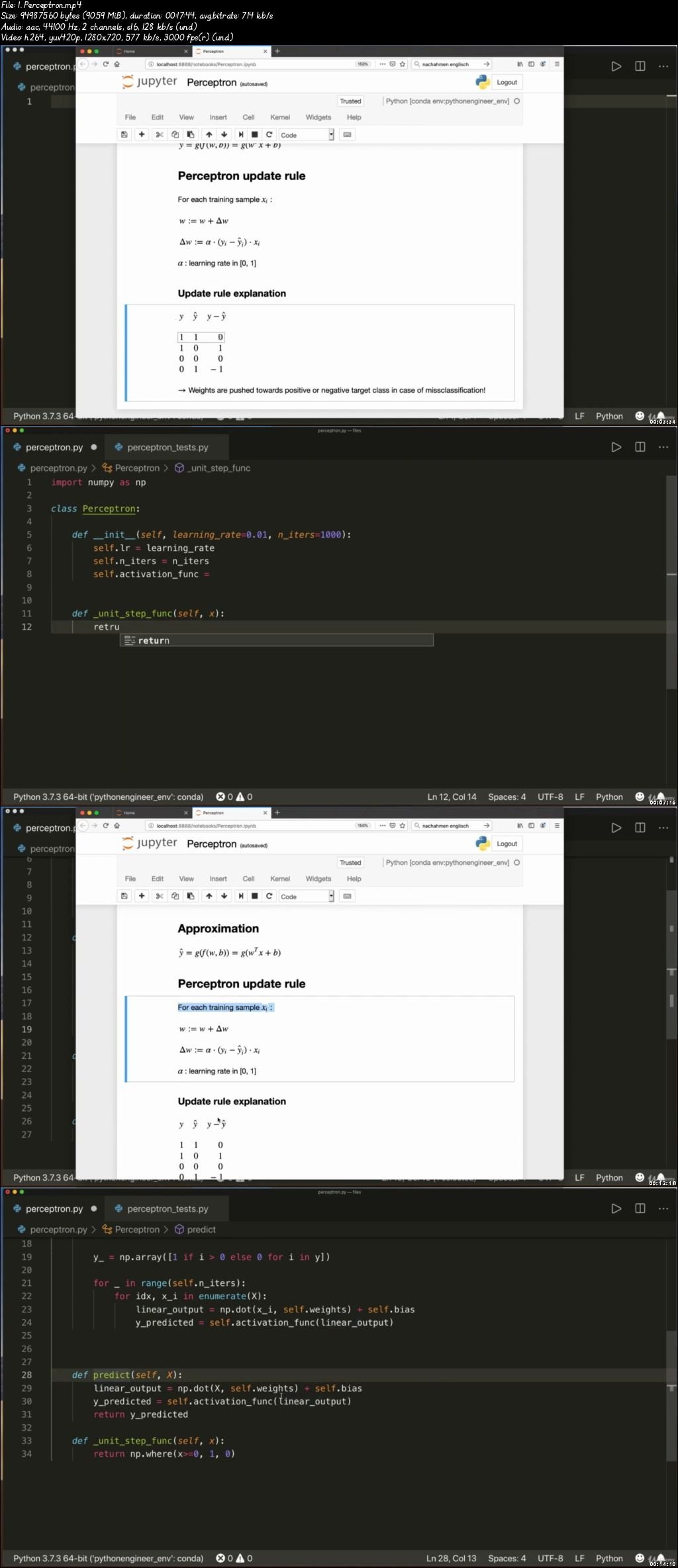In 00:12:18 frame, click 'For each training sample' text
This screenshot has height=1568, width=678.
click(225, 1008)
